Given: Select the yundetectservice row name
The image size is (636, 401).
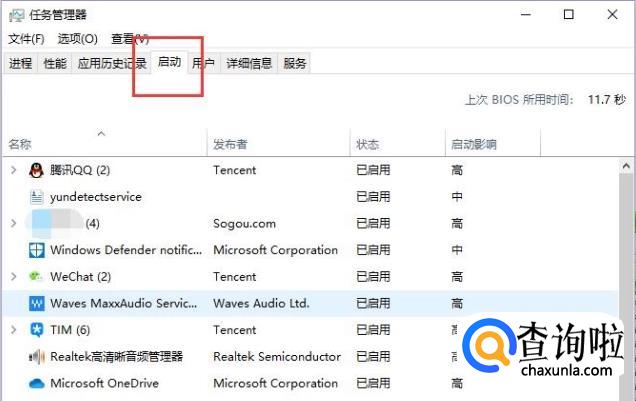Looking at the screenshot, I should tap(96, 197).
